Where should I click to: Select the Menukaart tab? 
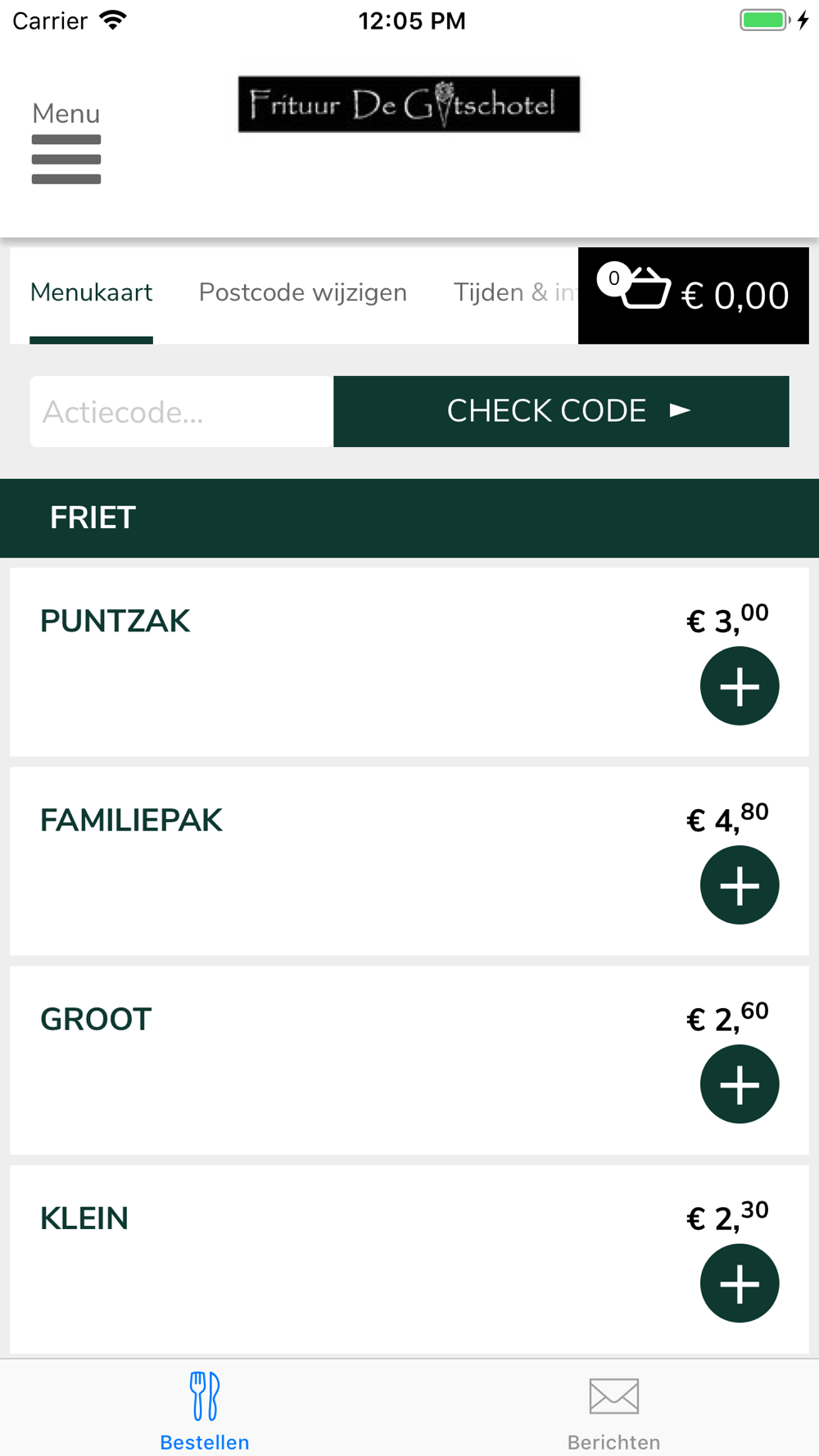click(x=91, y=292)
